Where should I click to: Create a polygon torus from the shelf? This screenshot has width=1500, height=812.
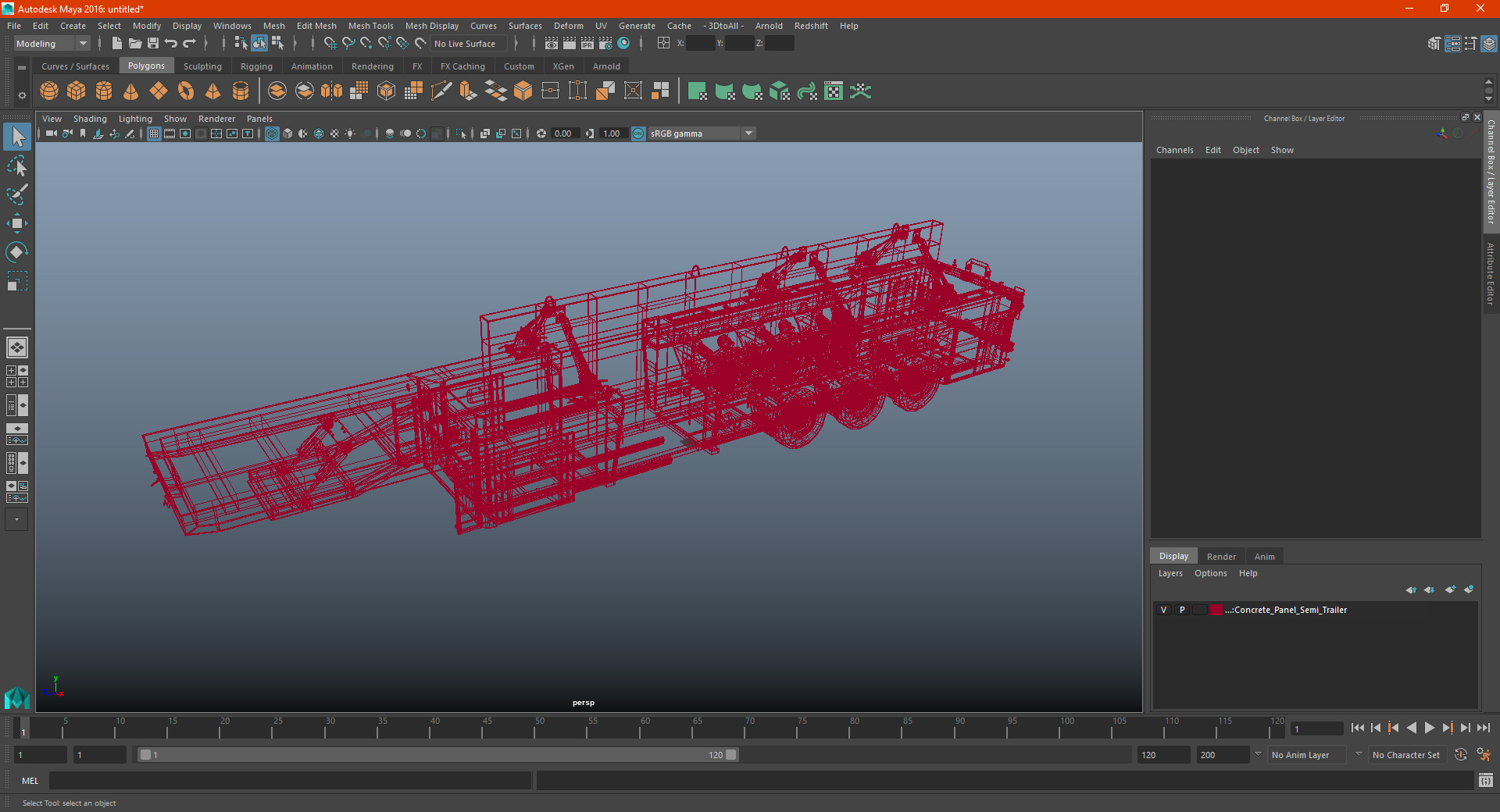pyautogui.click(x=186, y=91)
